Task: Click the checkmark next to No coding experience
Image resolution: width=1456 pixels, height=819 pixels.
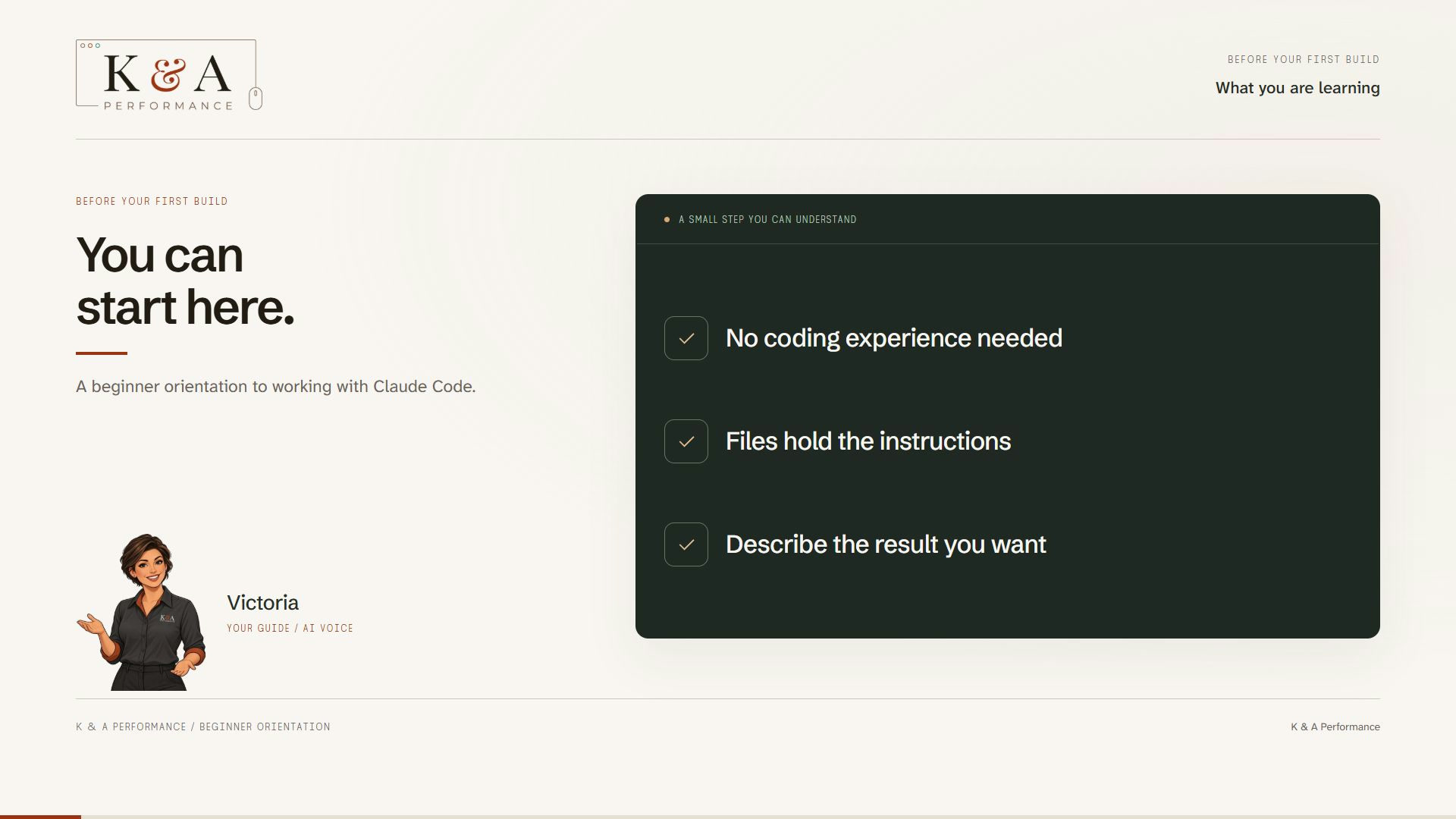Action: pos(686,338)
